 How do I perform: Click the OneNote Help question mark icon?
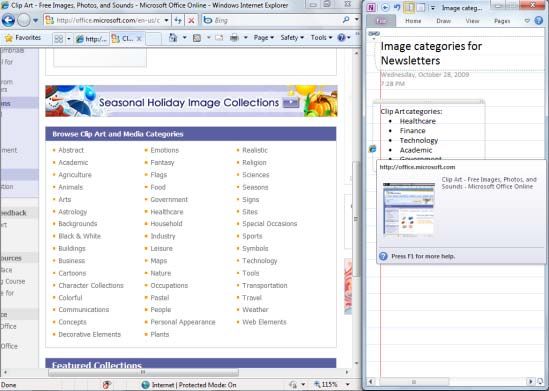[539, 21]
